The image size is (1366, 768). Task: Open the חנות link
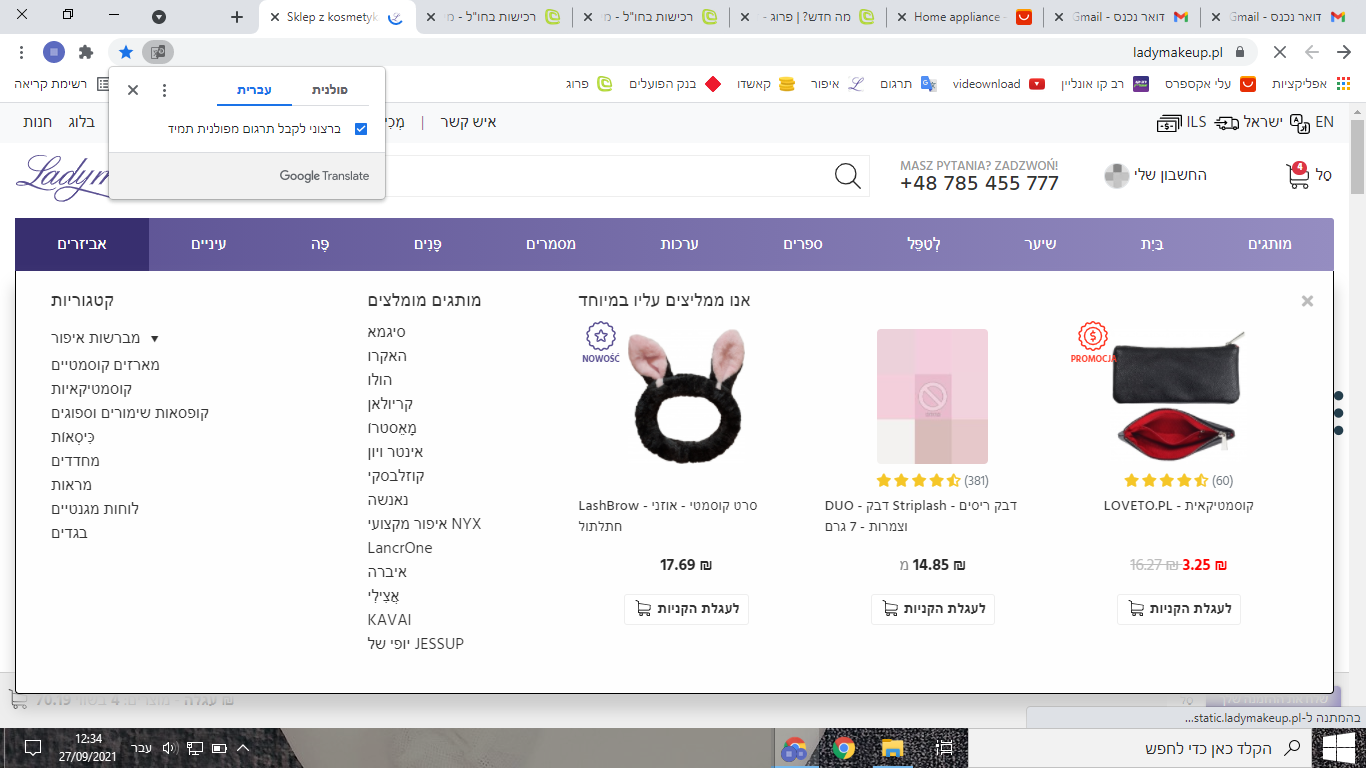coord(38,122)
